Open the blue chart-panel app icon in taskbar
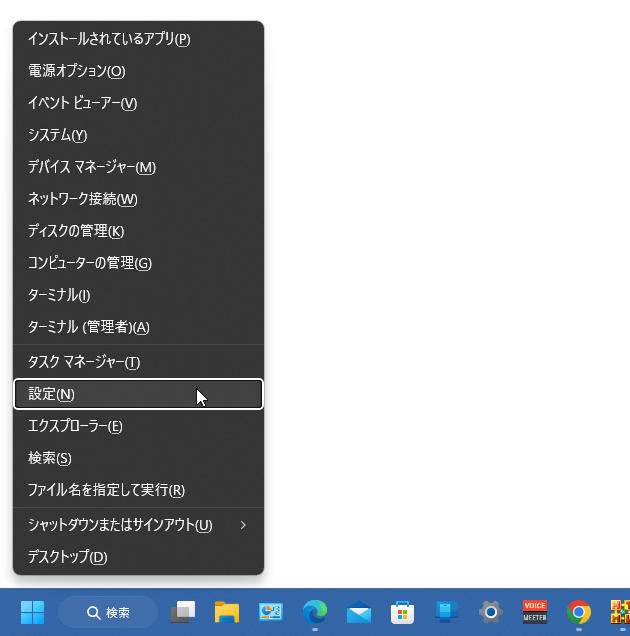 (x=271, y=612)
